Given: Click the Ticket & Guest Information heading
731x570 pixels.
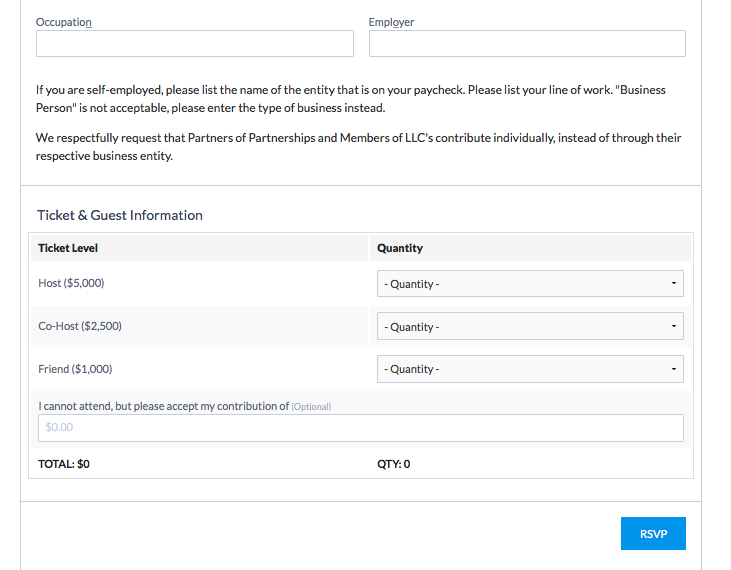Looking at the screenshot, I should tap(120, 215).
